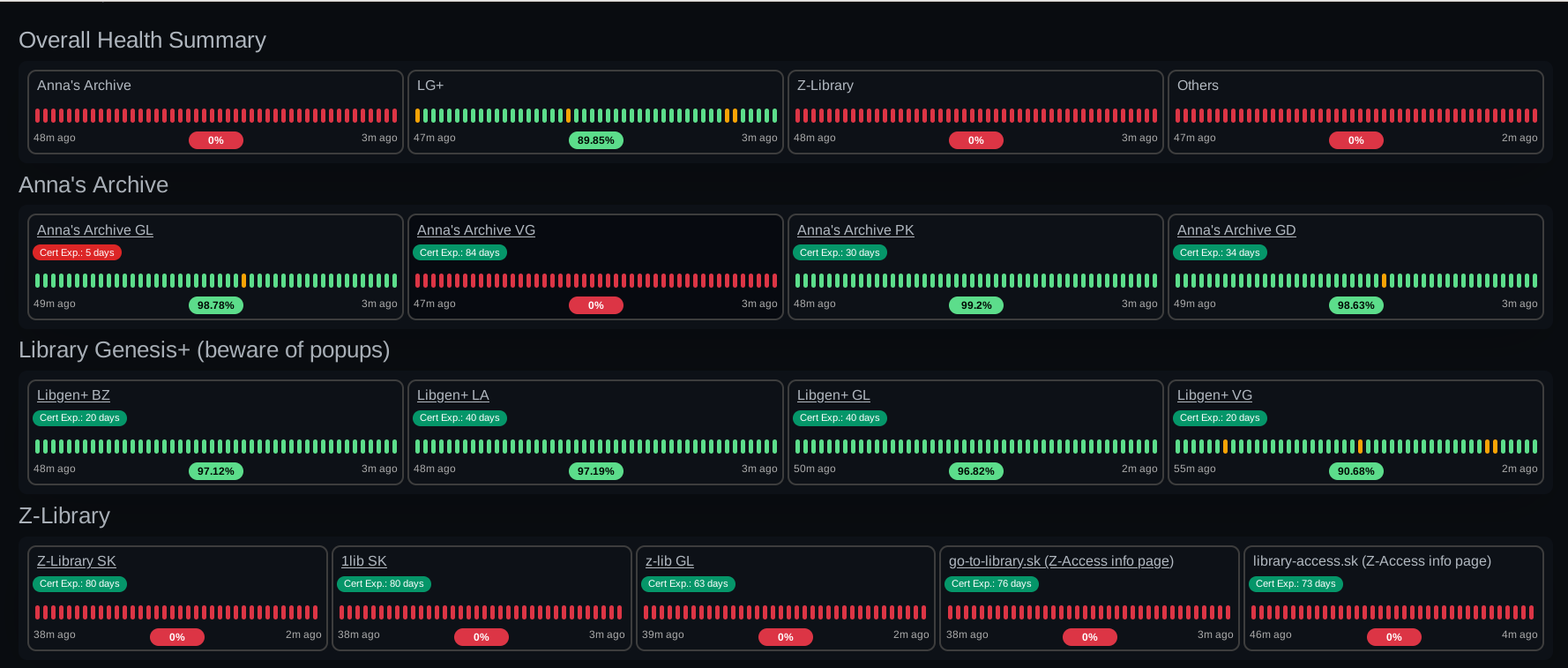Click the 'Cert Exp.: 30 days' badge
The width and height of the screenshot is (1568, 668).
pos(840,252)
